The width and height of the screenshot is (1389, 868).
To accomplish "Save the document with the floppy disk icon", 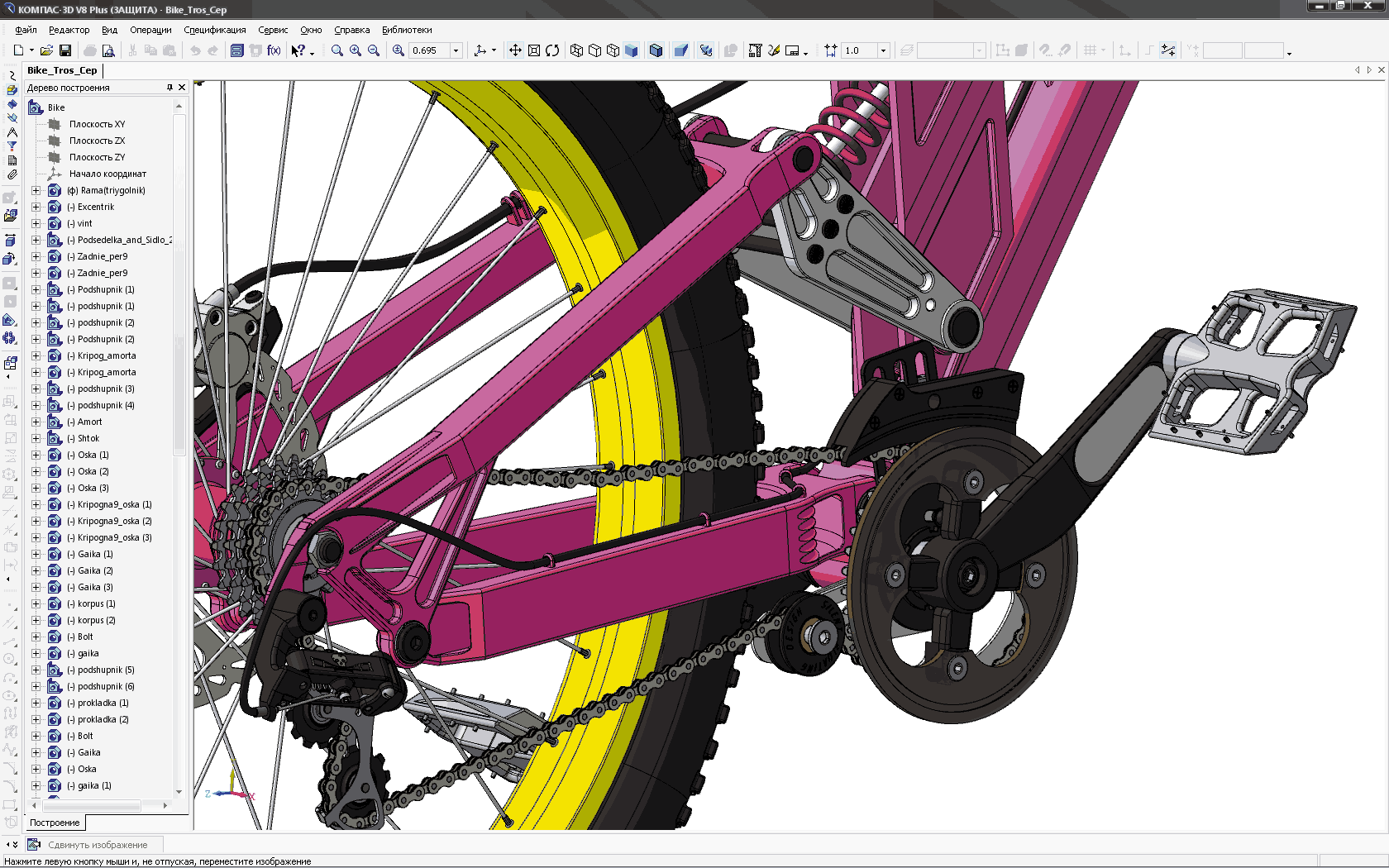I will (65, 50).
